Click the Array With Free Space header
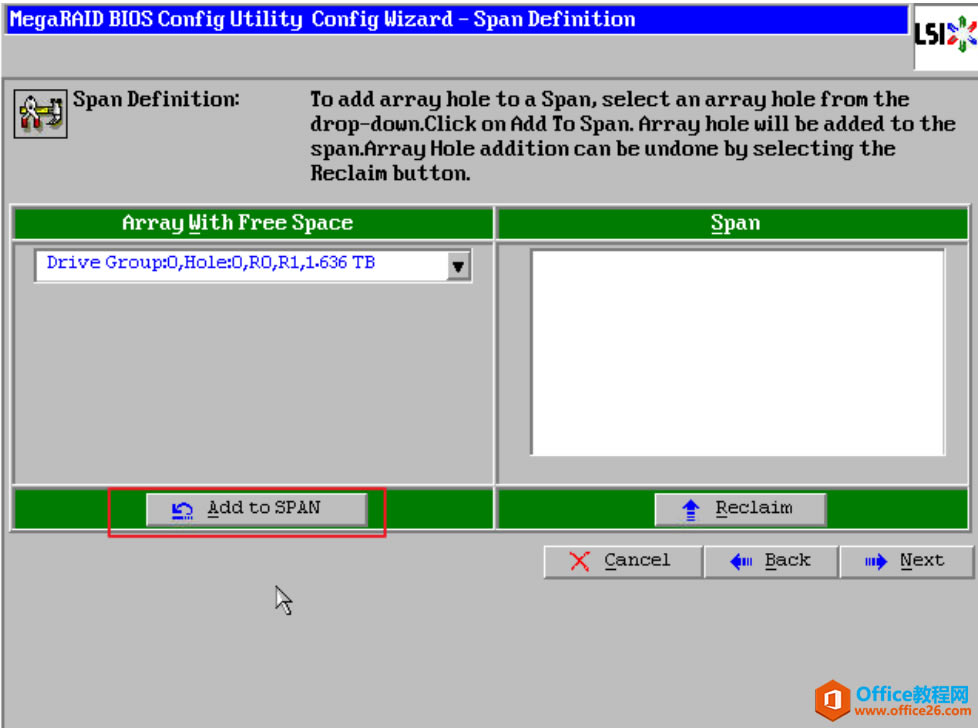Image resolution: width=978 pixels, height=728 pixels. click(253, 223)
